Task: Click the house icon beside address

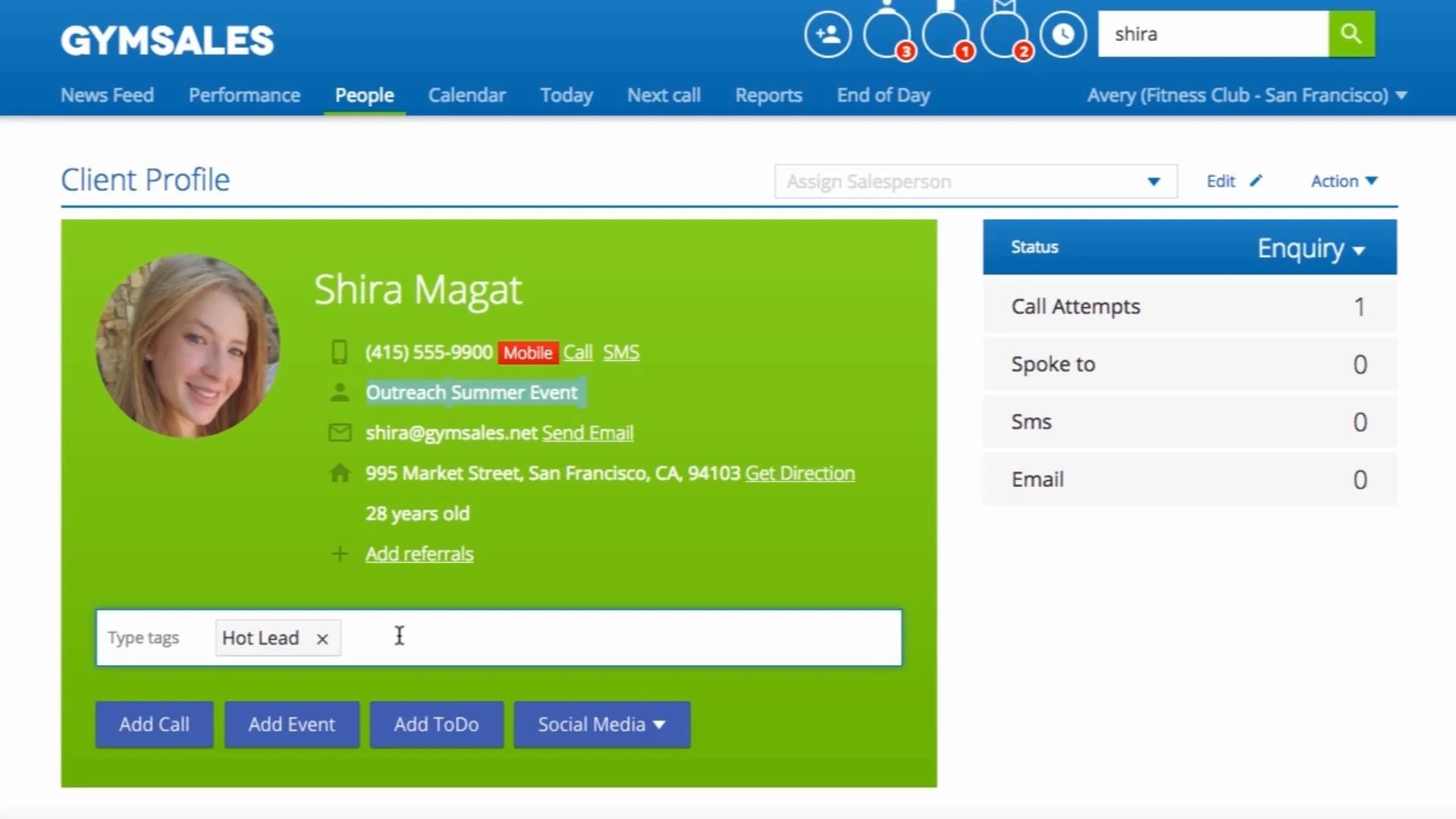Action: [x=340, y=472]
